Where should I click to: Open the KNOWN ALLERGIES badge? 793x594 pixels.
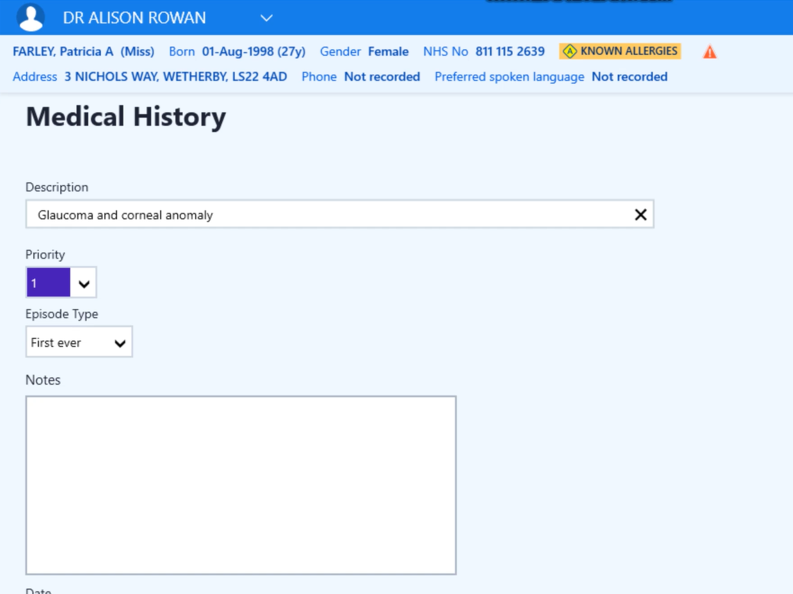tap(620, 51)
